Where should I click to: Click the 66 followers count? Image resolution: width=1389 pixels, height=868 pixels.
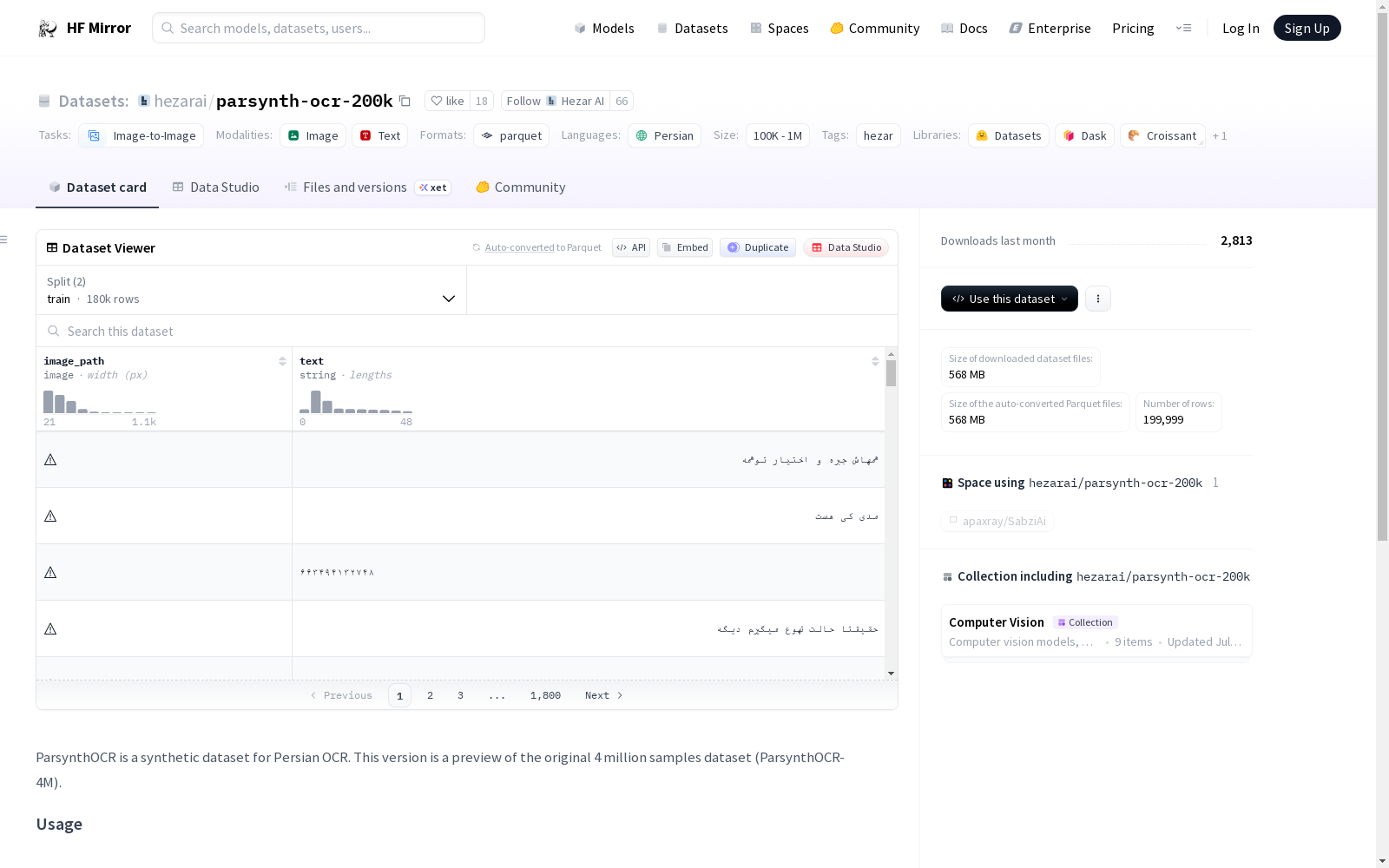click(x=622, y=101)
